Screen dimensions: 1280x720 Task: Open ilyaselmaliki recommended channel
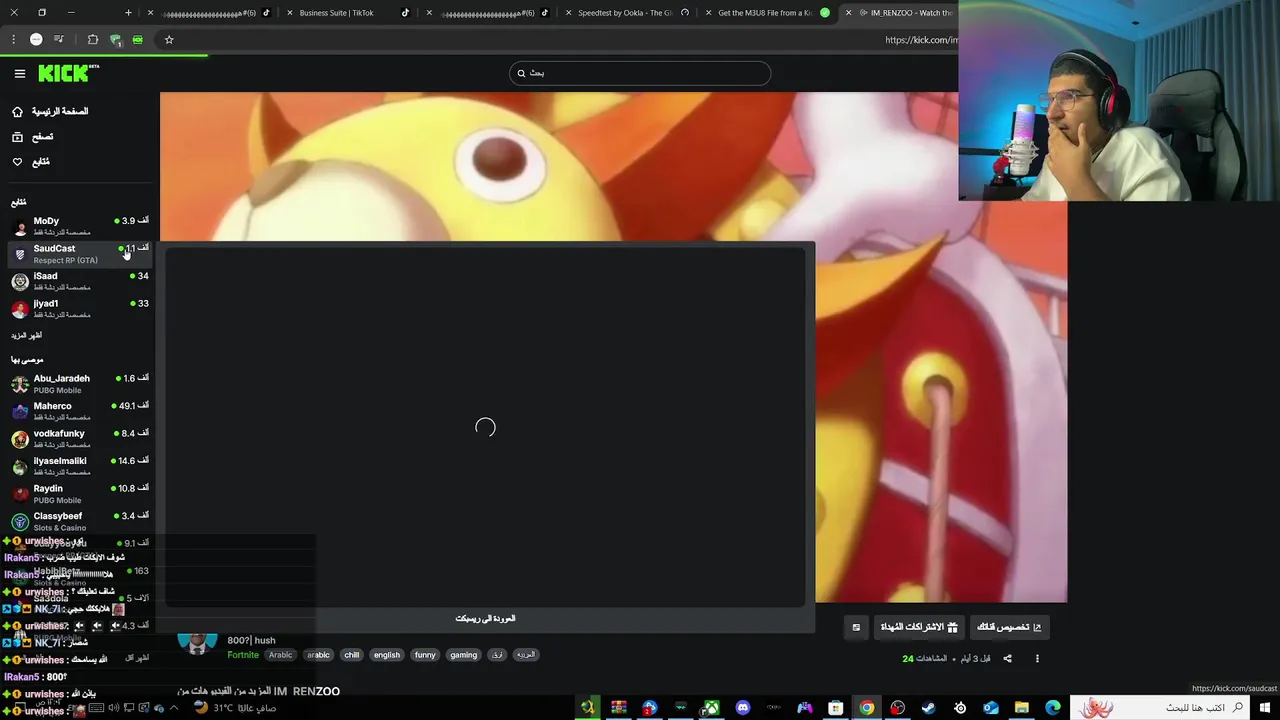pos(80,466)
